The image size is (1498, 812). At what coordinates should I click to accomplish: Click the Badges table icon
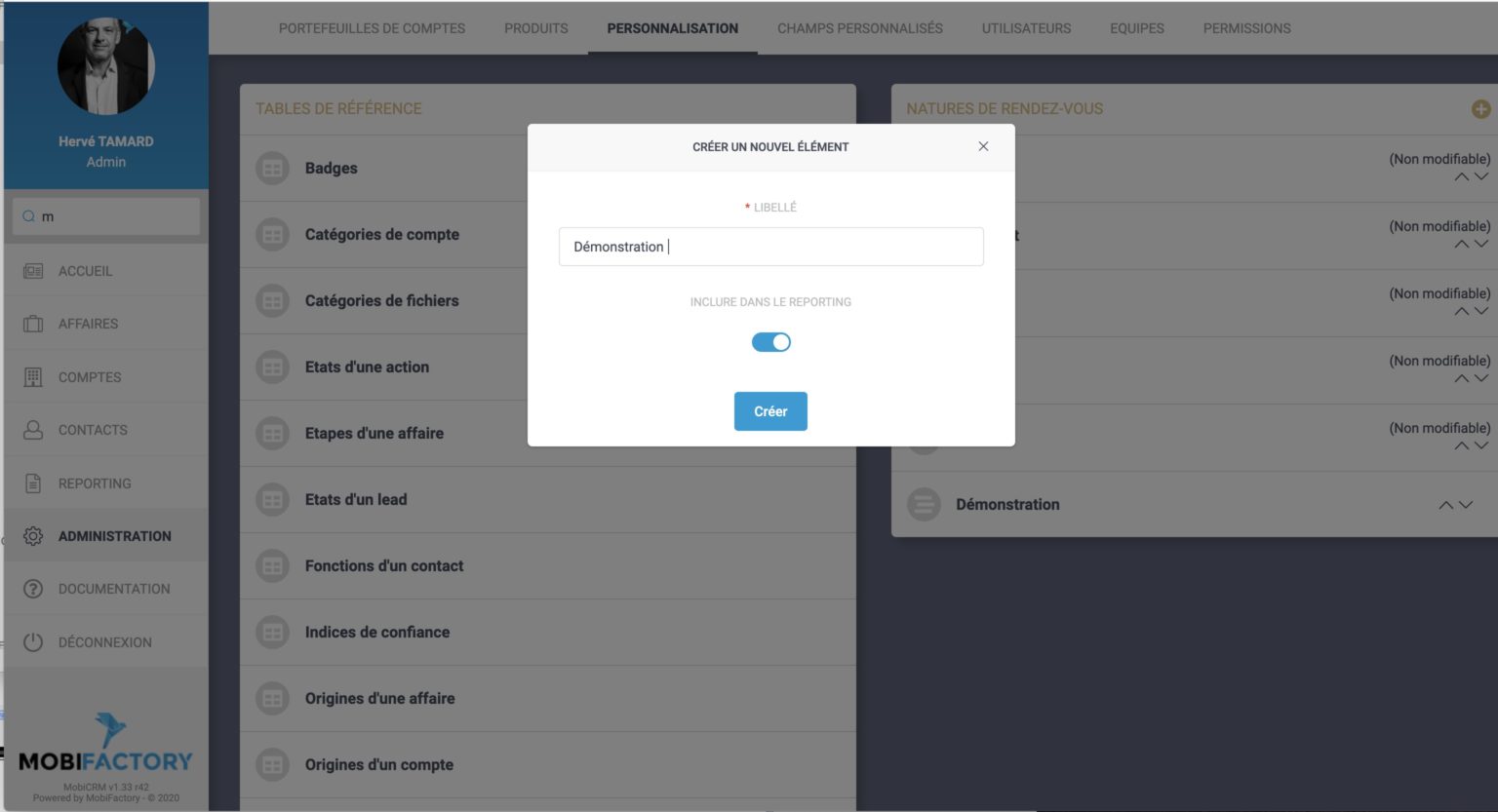tap(271, 168)
